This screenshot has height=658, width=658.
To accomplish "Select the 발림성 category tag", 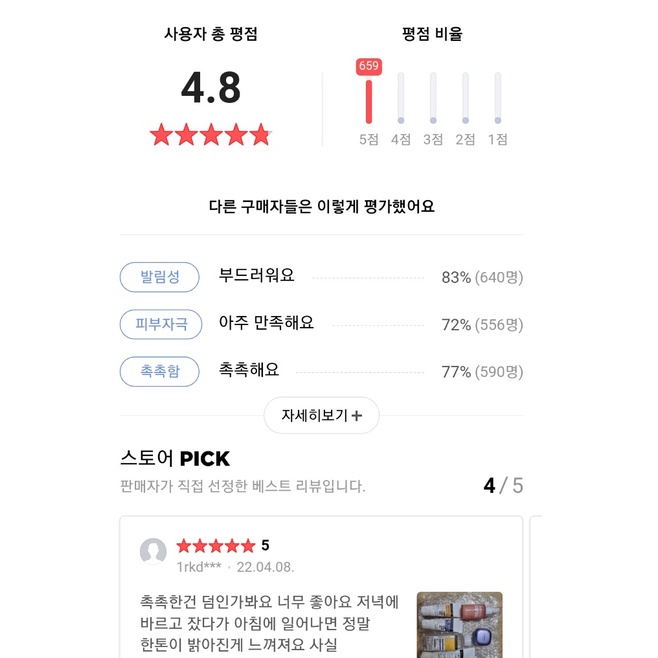I will coord(160,277).
